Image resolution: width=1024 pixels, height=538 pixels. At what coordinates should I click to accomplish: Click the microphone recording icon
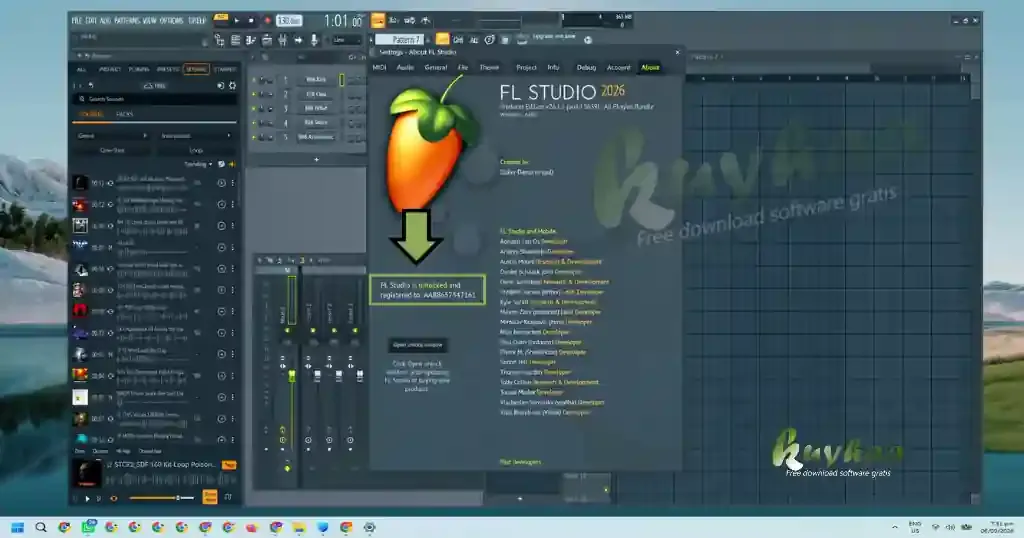click(x=314, y=40)
